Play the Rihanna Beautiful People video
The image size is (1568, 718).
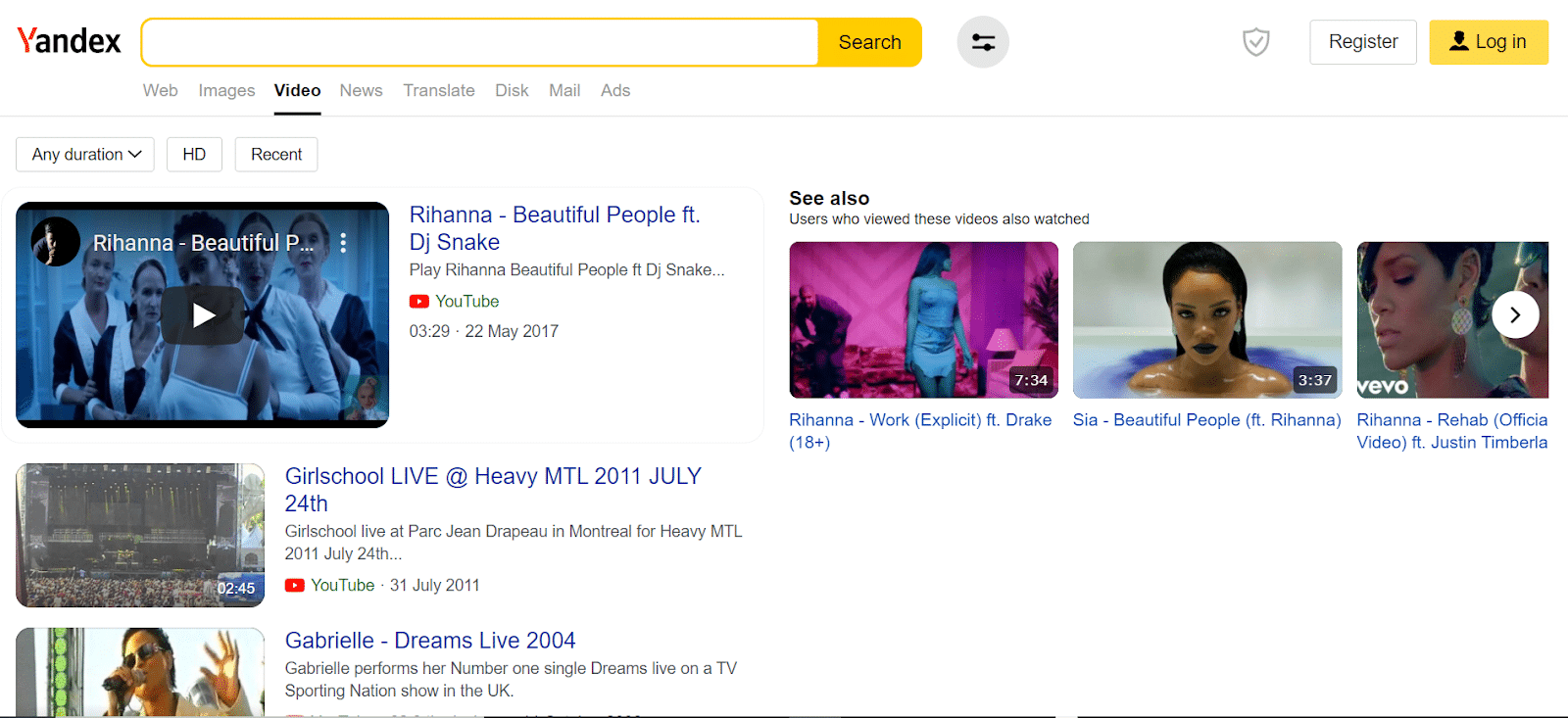[x=203, y=315]
